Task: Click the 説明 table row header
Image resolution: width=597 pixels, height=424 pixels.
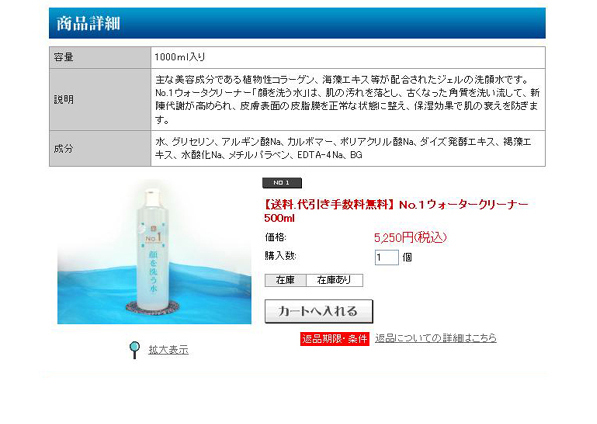Action: click(x=100, y=100)
